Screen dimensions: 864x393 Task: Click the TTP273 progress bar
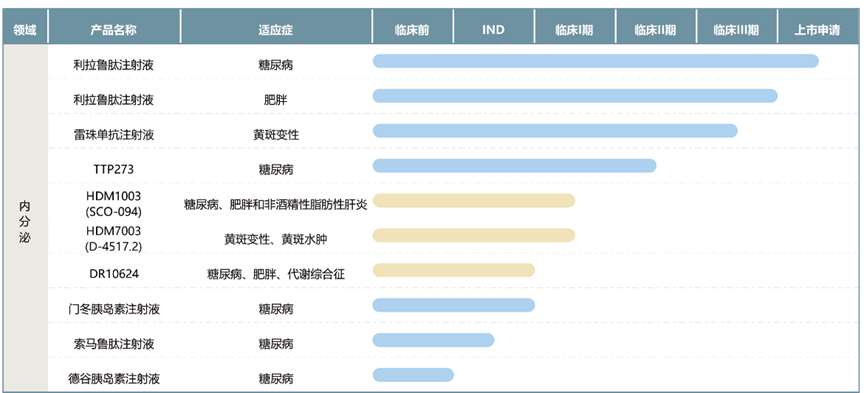515,165
